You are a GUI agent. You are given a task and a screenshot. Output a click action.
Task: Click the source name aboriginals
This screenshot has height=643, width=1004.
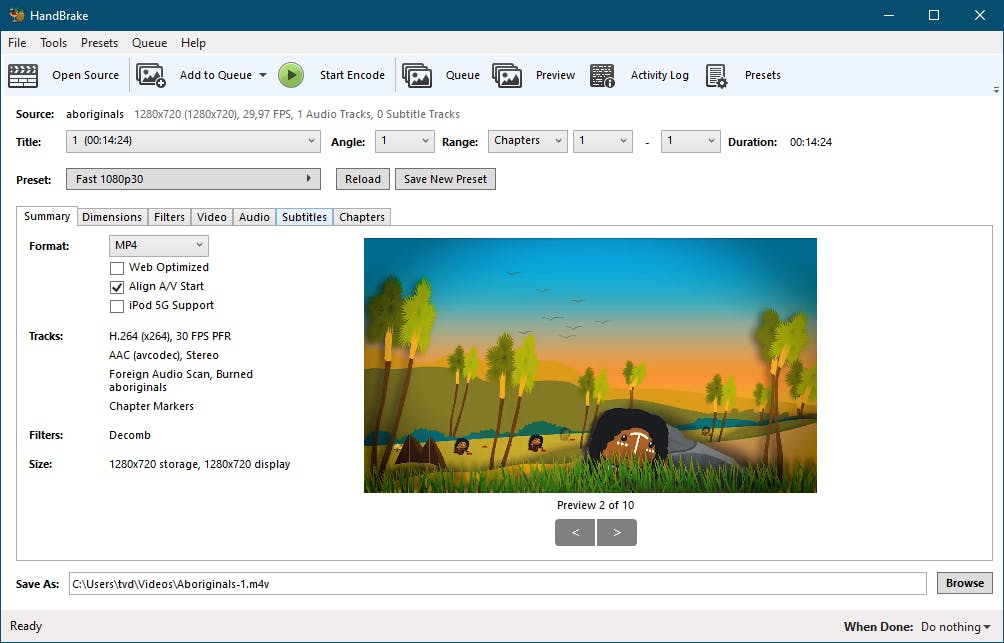95,114
